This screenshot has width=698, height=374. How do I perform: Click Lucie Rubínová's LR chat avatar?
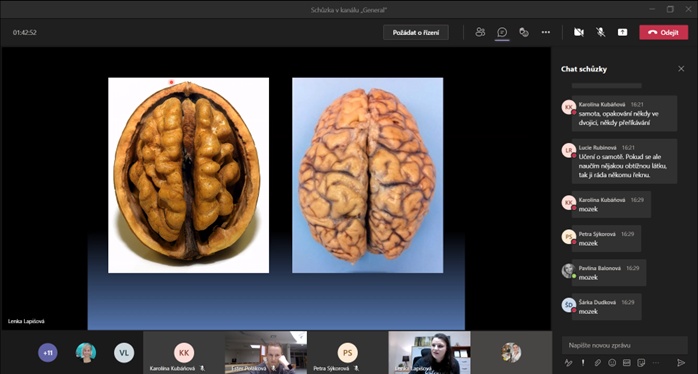coord(568,150)
